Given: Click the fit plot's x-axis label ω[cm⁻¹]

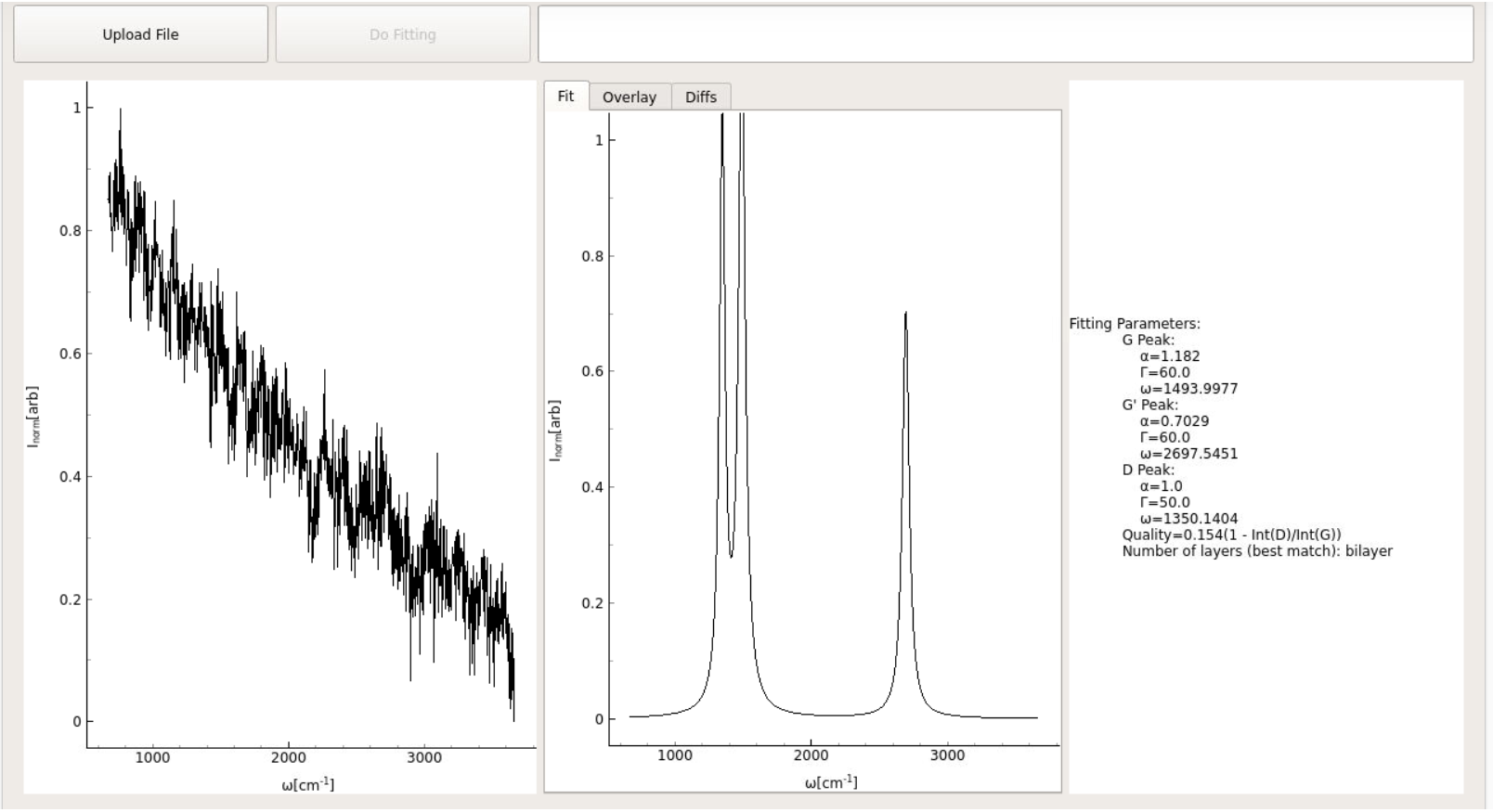Looking at the screenshot, I should [x=831, y=782].
